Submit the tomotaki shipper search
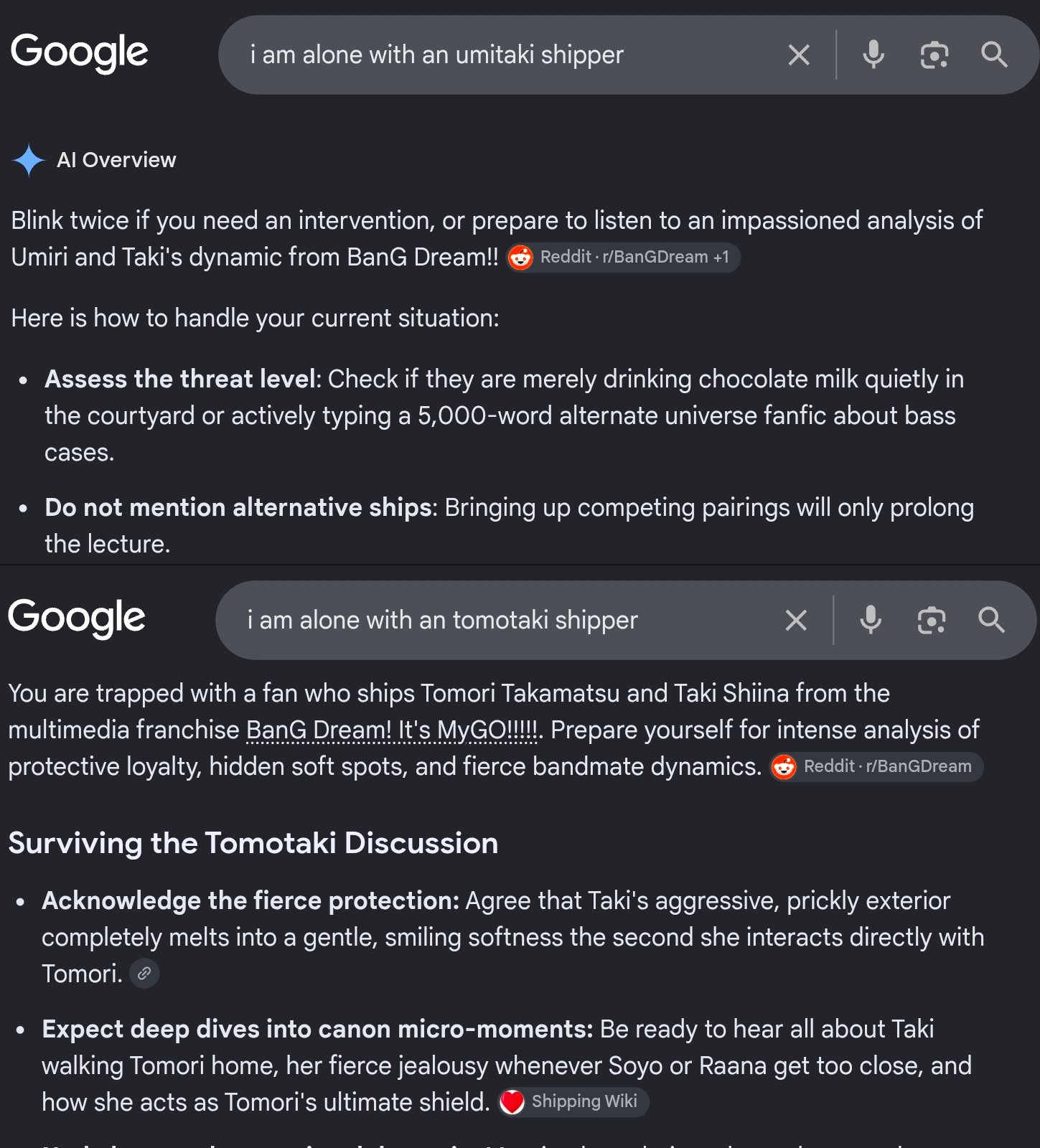The height and width of the screenshot is (1148, 1040). (x=991, y=620)
